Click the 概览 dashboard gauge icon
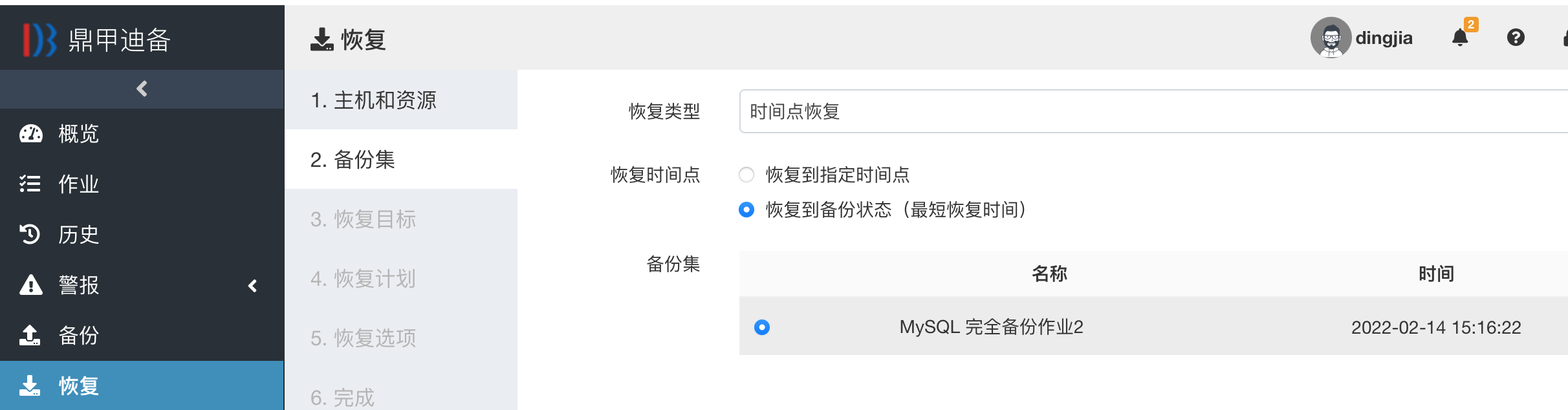This screenshot has width=1568, height=410. pyautogui.click(x=31, y=134)
